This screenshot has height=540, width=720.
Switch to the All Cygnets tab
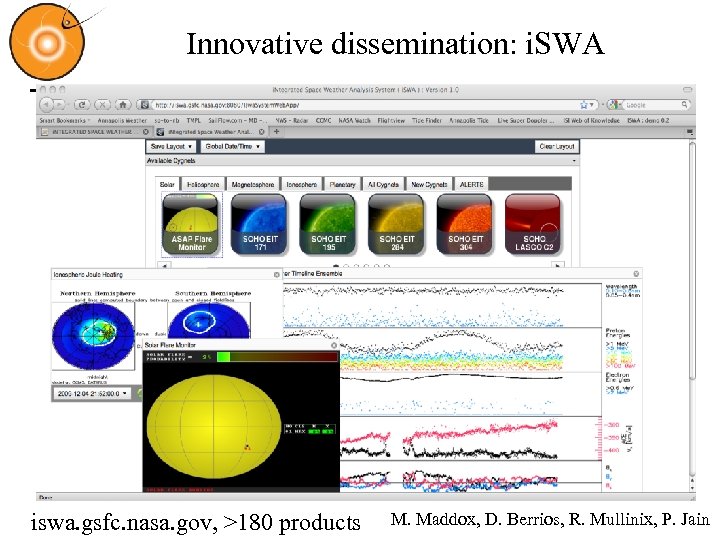[383, 185]
